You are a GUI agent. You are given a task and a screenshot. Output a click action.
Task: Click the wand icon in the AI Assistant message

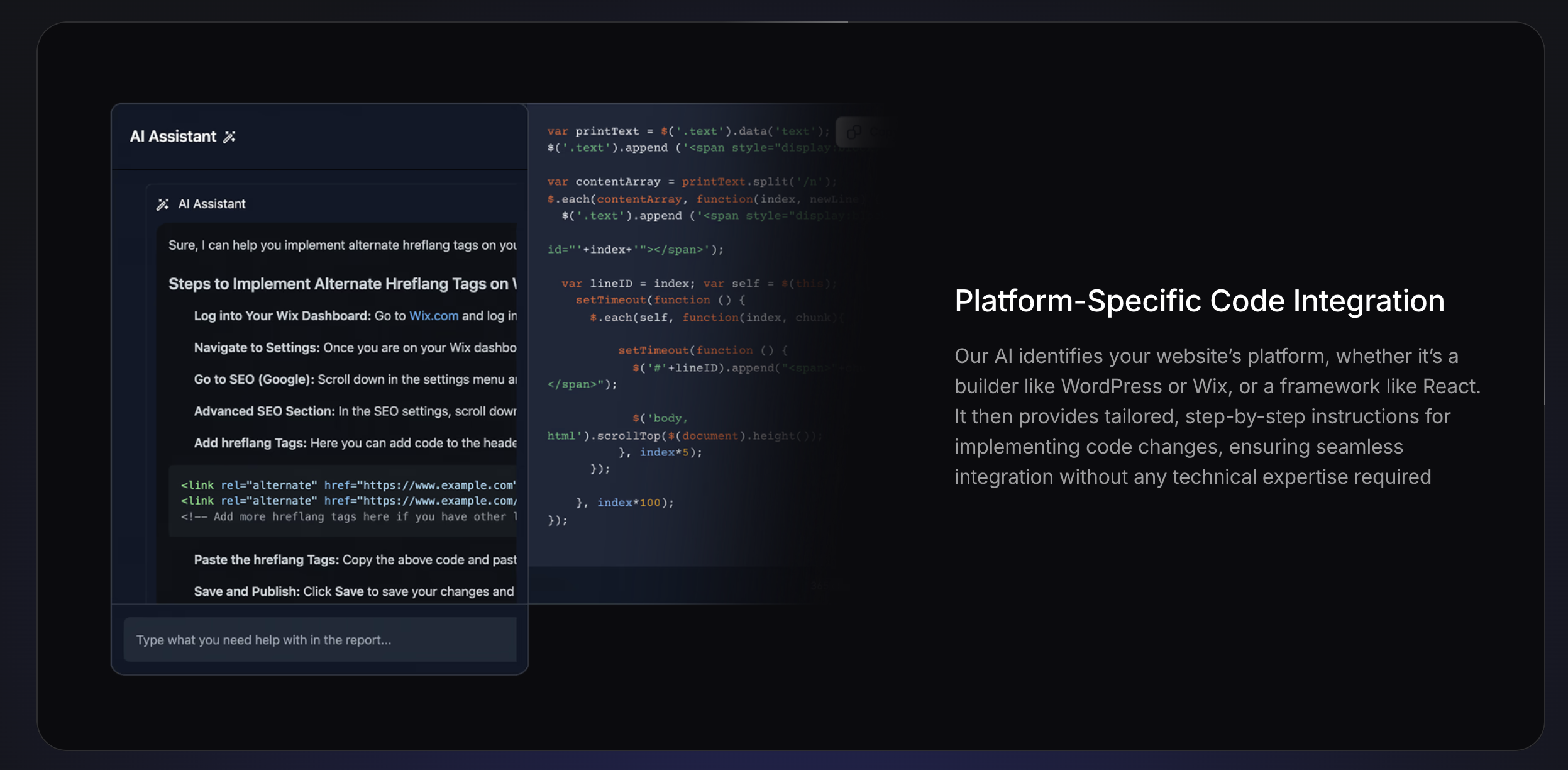[163, 204]
